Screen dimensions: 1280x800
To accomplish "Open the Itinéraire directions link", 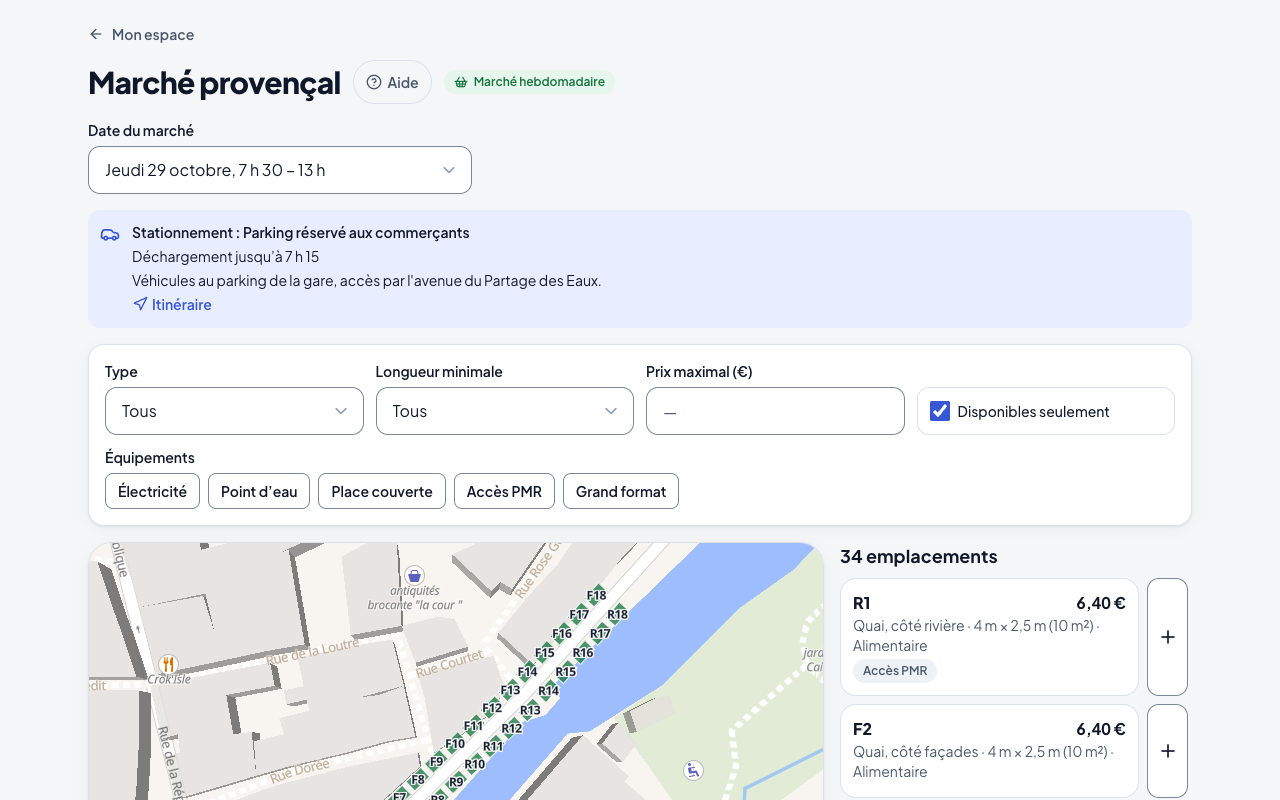I will [172, 304].
